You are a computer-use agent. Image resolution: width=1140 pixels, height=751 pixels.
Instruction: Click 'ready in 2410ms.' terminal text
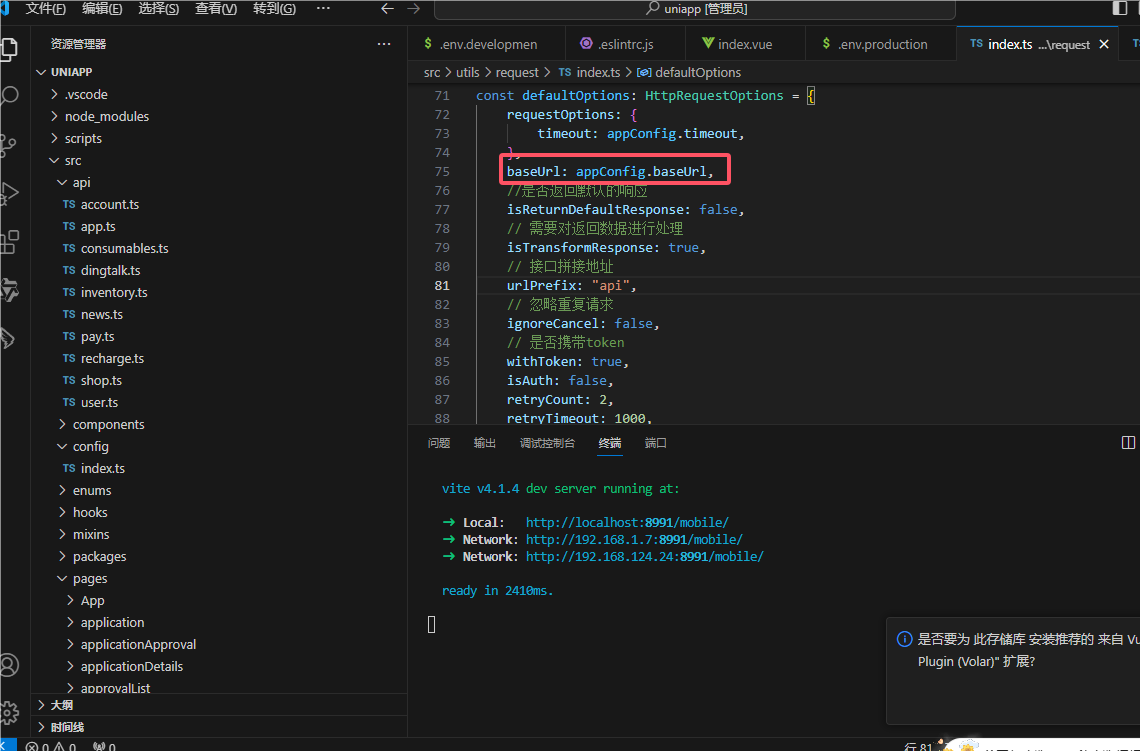point(497,590)
